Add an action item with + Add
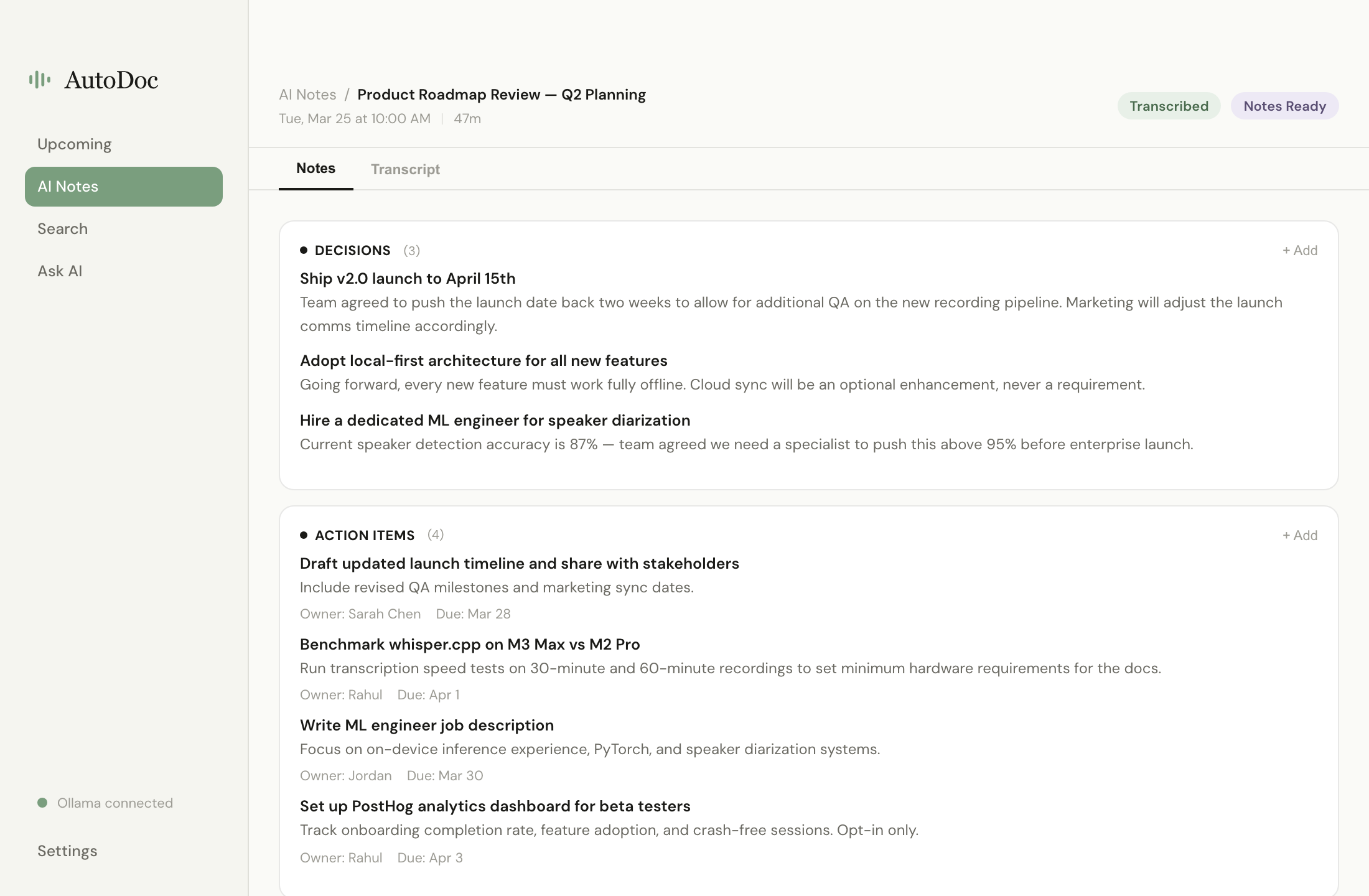 click(x=1300, y=535)
